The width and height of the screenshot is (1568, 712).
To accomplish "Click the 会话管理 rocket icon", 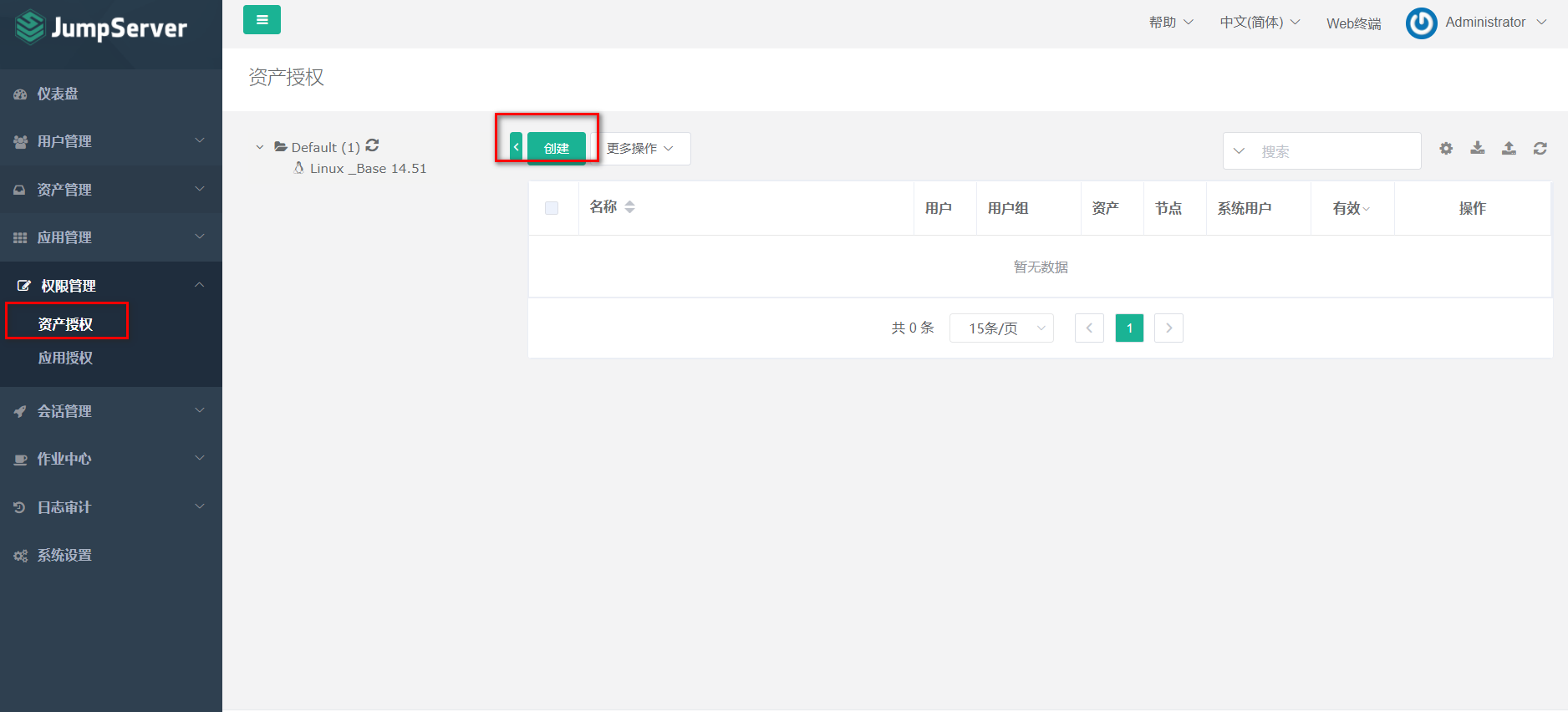I will (x=20, y=411).
